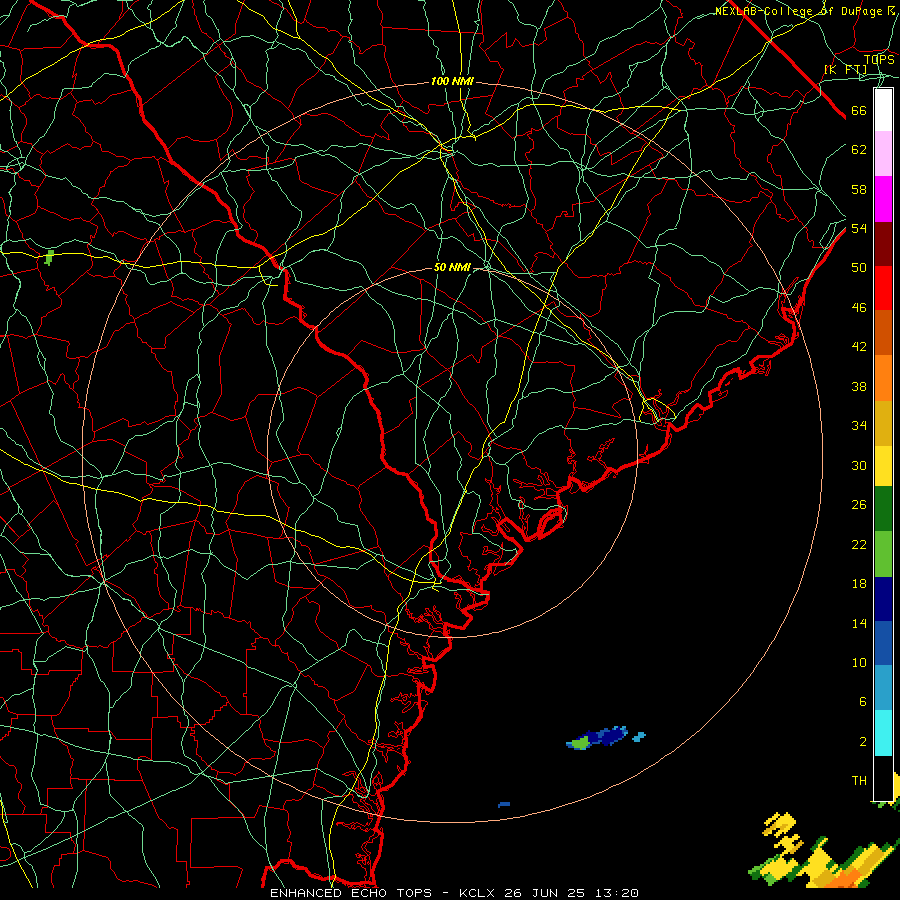Viewport: 900px width, 900px height.
Task: Click the tiny blue echo near outer ring
Action: 504,805
